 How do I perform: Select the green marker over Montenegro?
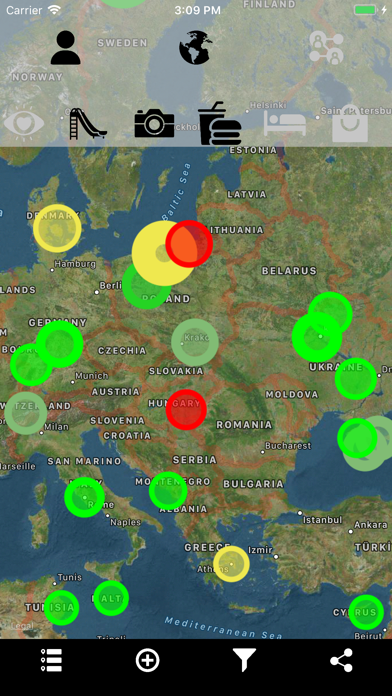point(168,491)
